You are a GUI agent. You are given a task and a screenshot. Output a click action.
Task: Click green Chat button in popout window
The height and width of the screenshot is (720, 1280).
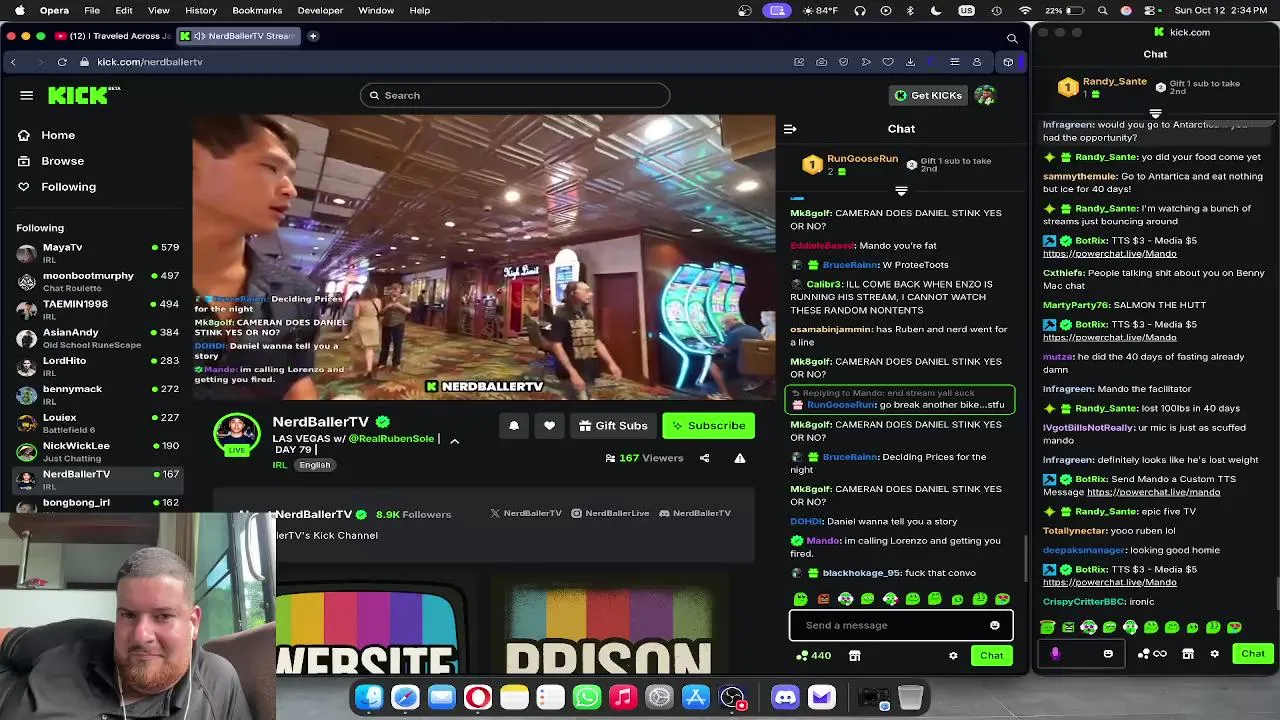coord(1253,654)
